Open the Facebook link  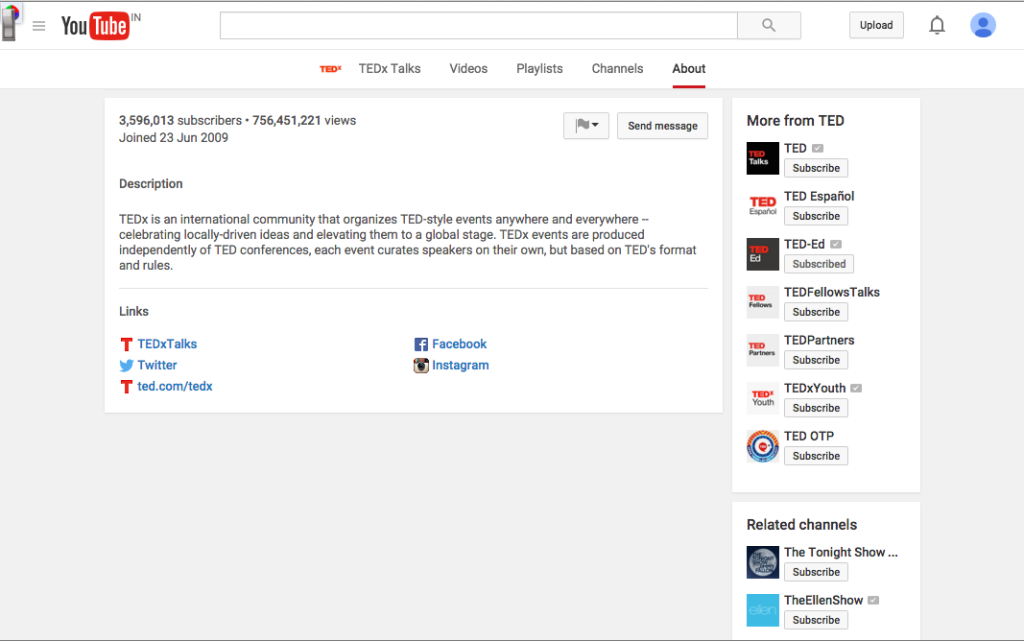(x=459, y=344)
